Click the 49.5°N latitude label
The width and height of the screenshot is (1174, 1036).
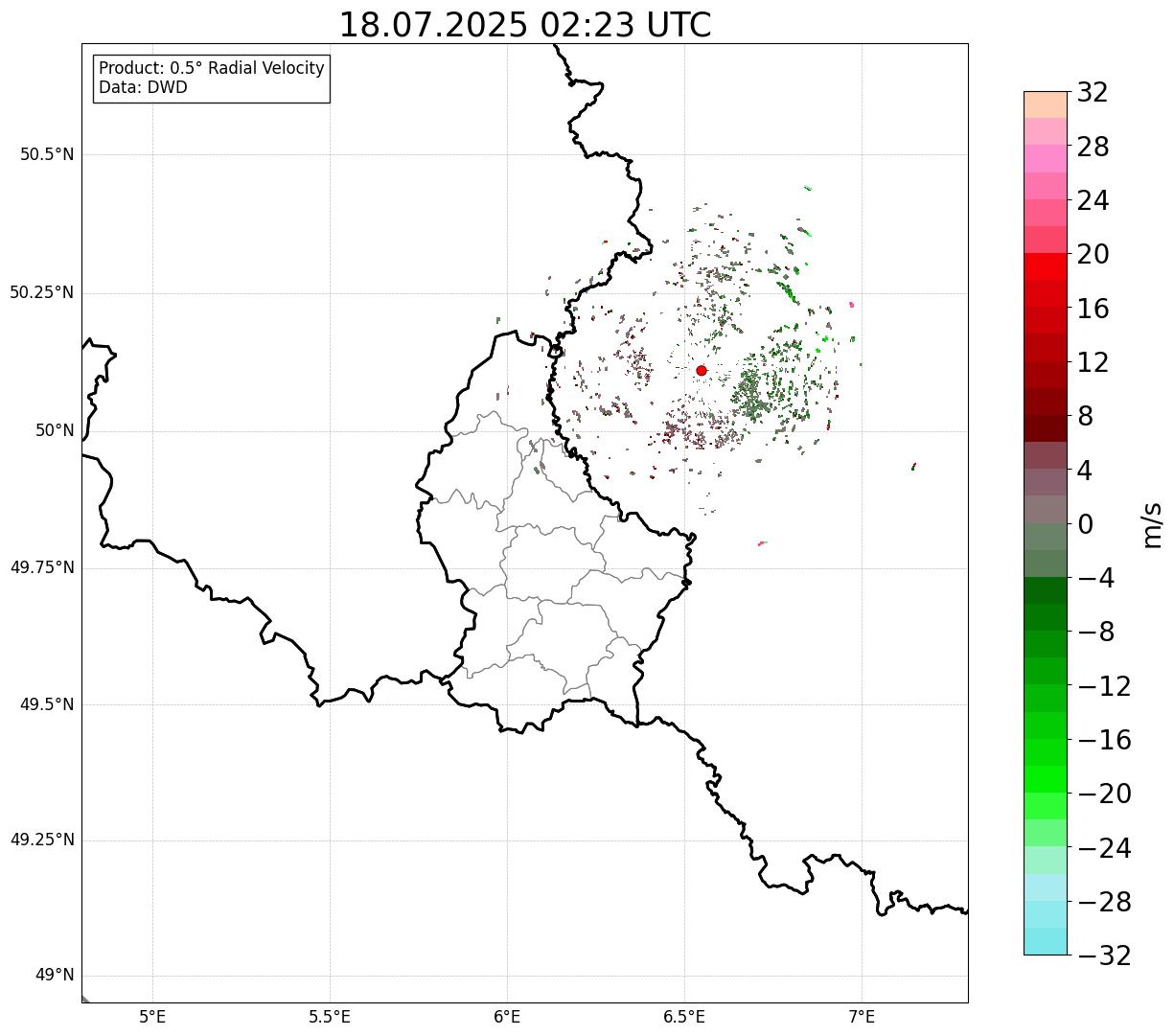[x=47, y=704]
